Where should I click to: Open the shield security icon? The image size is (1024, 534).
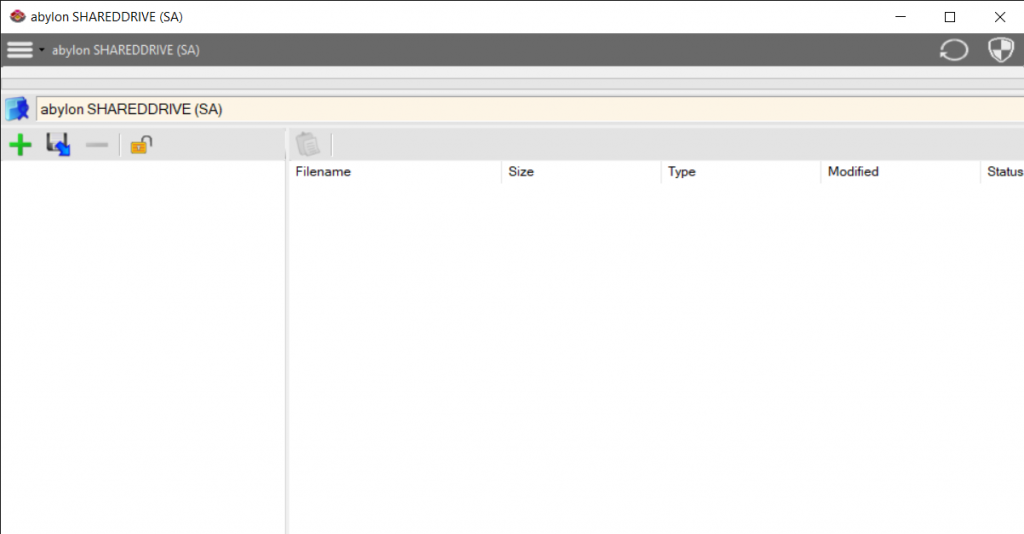(1000, 50)
